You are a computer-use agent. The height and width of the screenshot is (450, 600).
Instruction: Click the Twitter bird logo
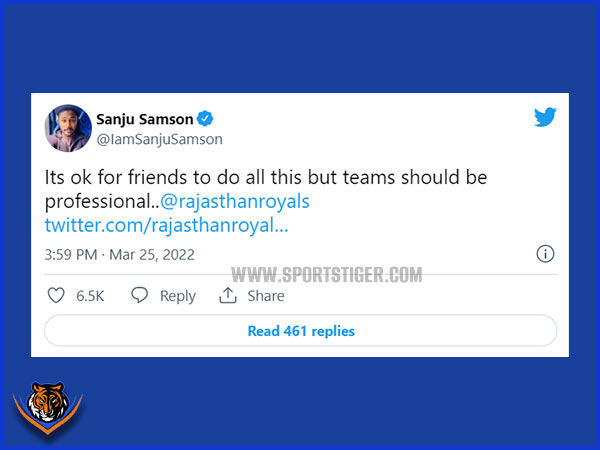point(545,117)
